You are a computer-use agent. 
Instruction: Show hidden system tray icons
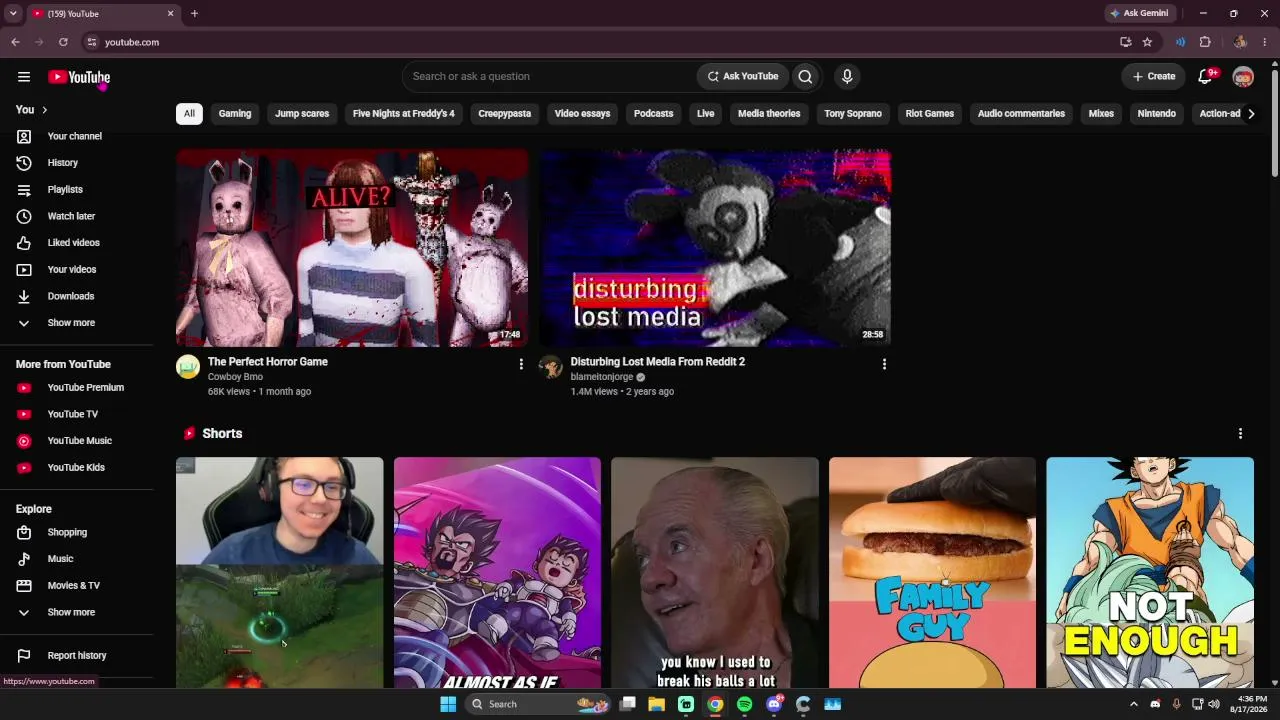coord(1134,704)
